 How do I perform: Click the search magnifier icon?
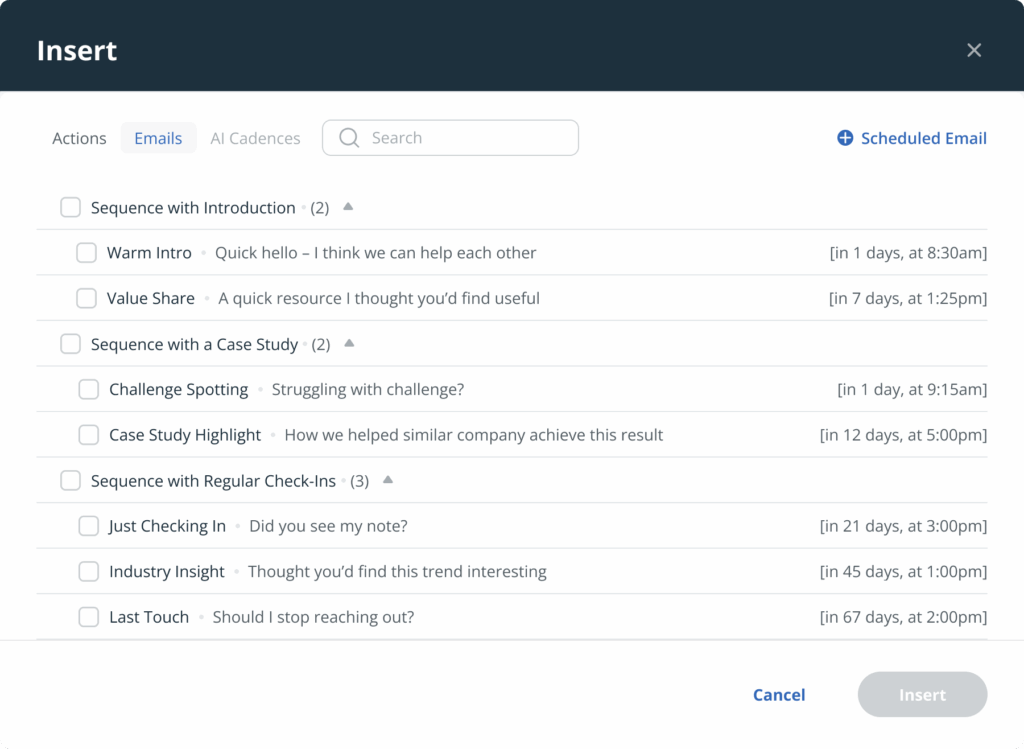(348, 137)
